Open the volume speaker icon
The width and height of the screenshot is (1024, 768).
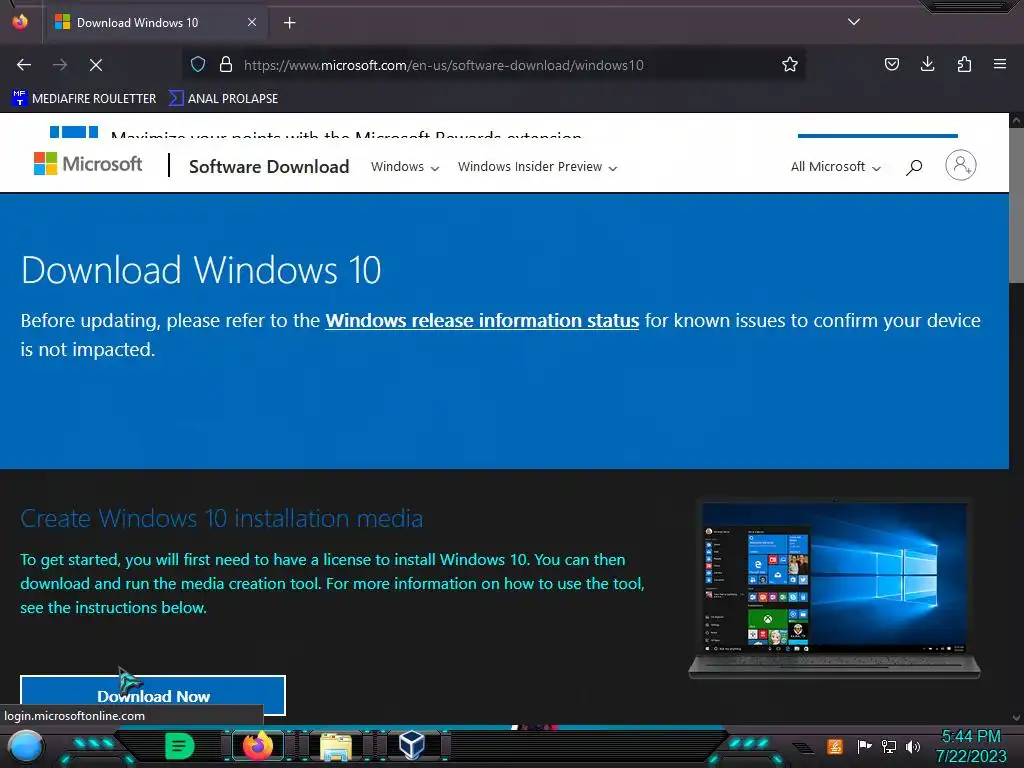913,746
